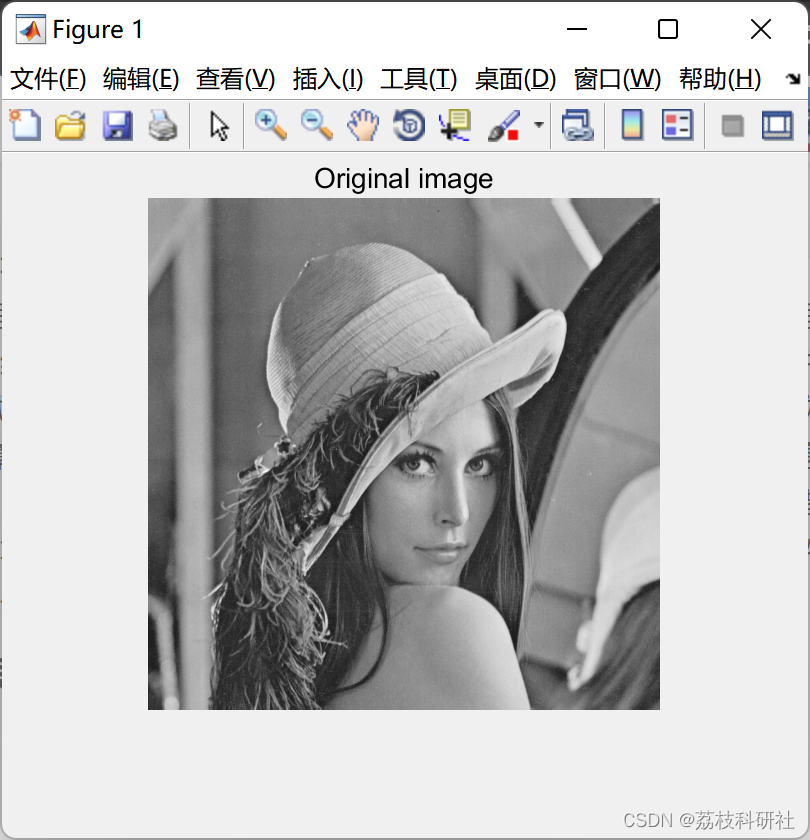Close the Figure 1 window
Screen dimensions: 810x840
tap(761, 29)
